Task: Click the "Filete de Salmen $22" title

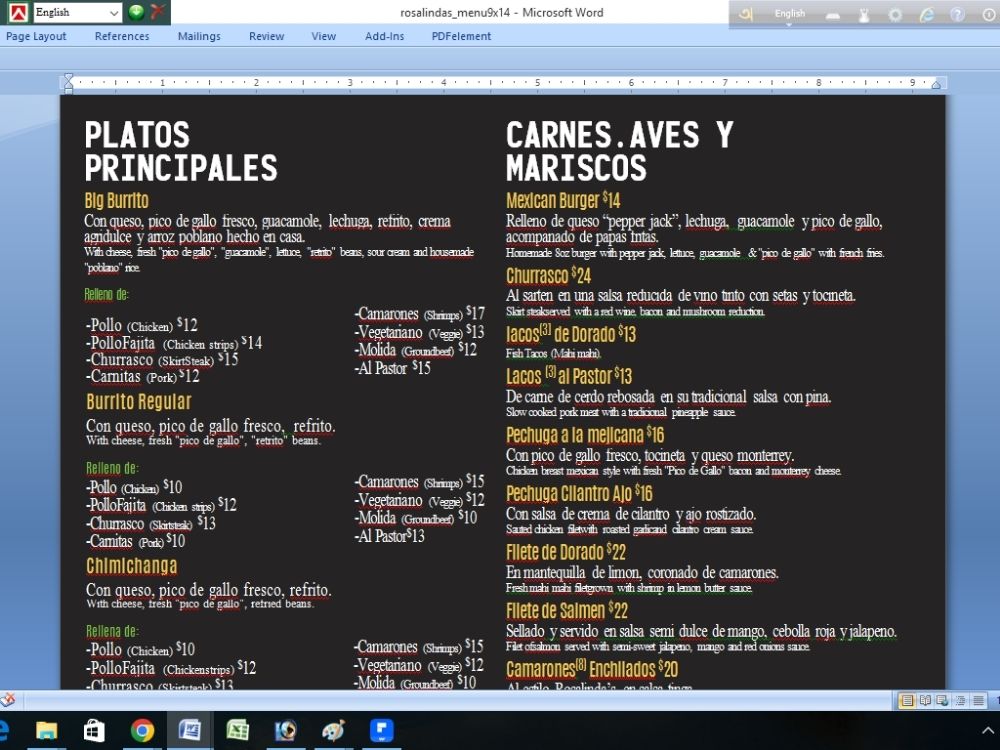Action: (567, 611)
